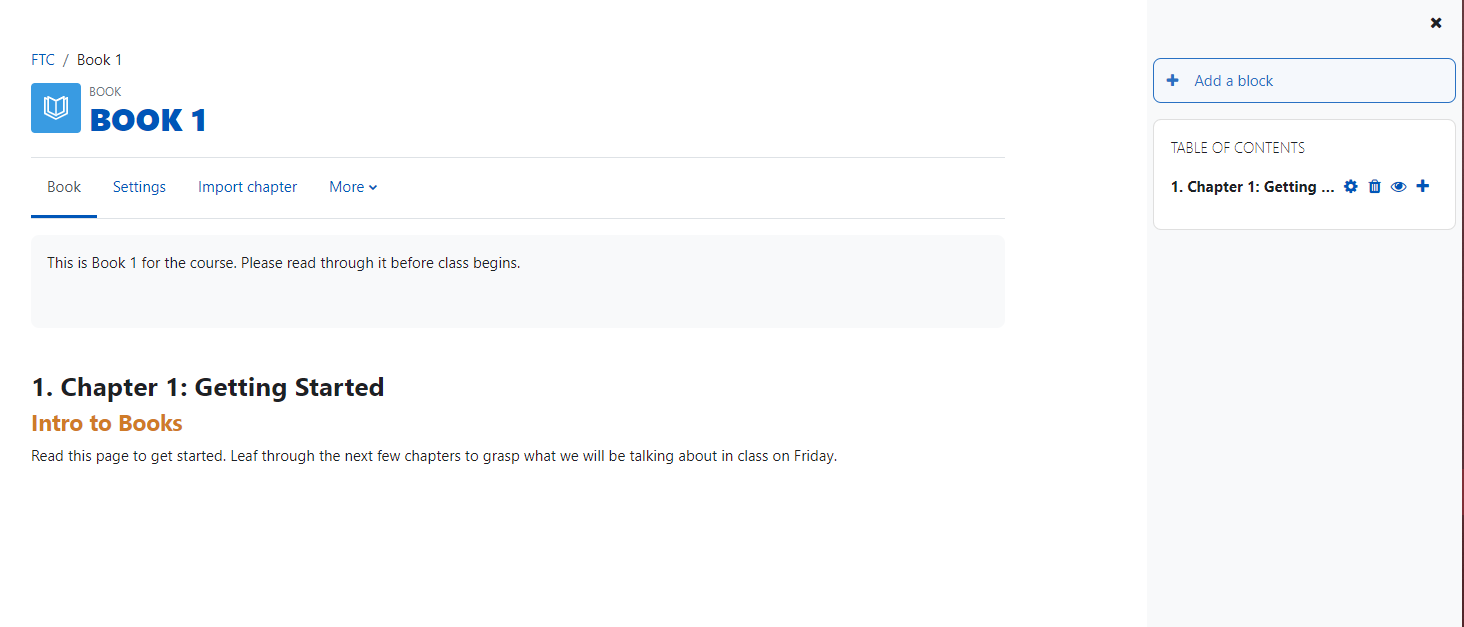Expand the More dropdown menu
Image resolution: width=1464 pixels, height=627 pixels.
tap(353, 187)
